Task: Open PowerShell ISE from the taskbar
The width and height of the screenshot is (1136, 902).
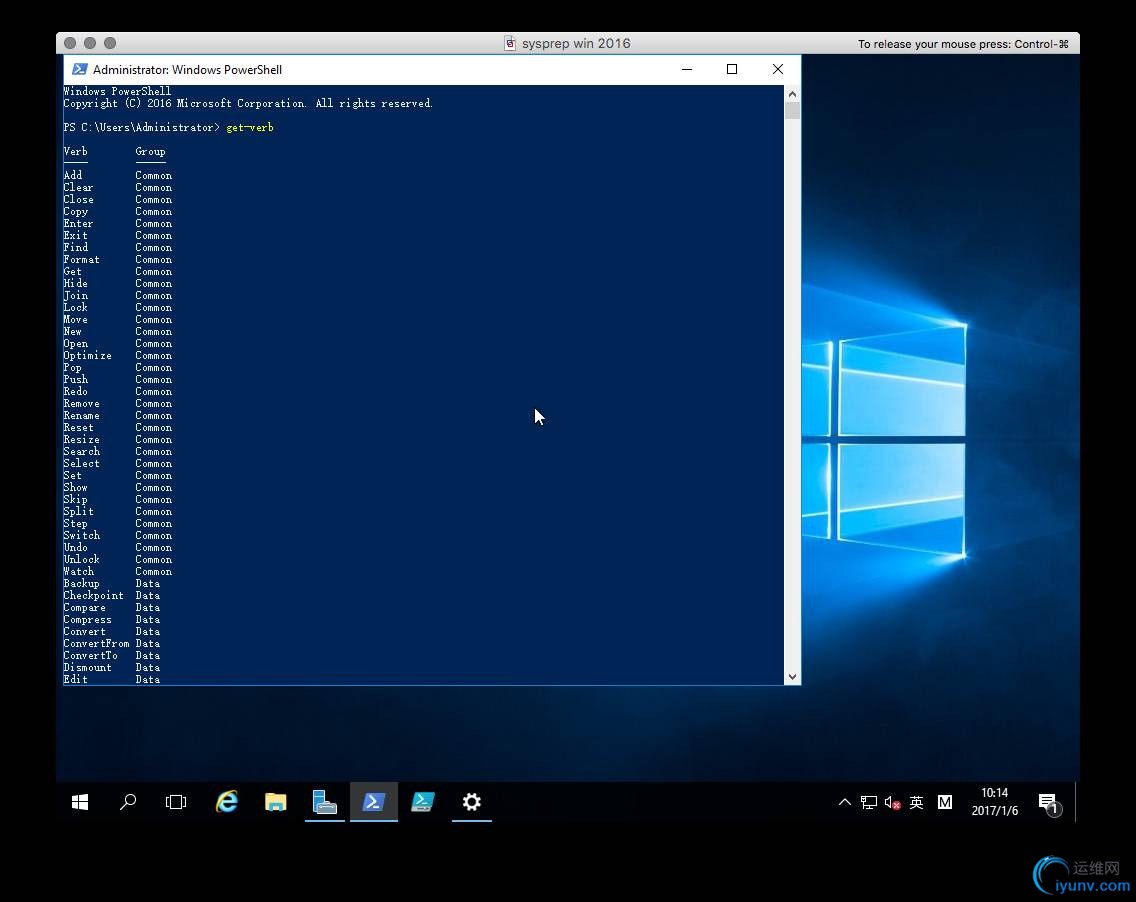Action: 423,802
